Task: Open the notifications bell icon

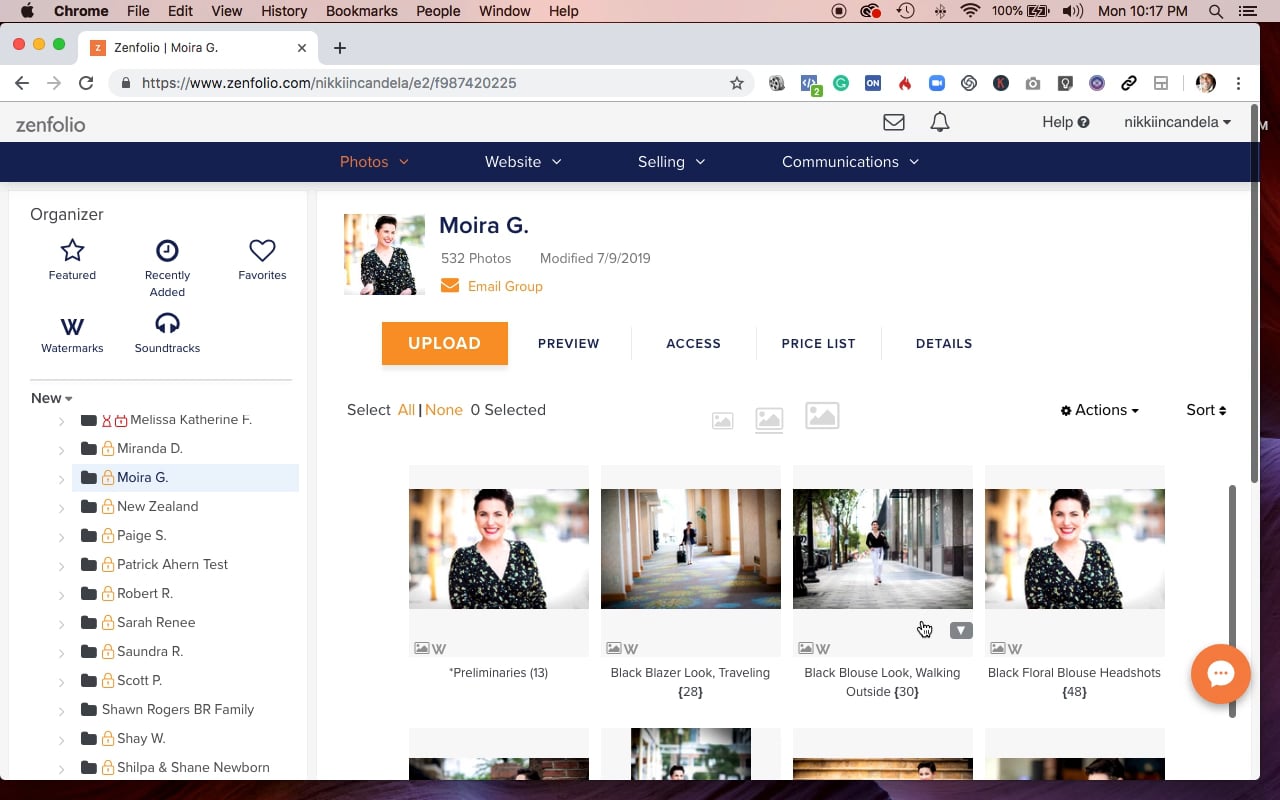Action: pyautogui.click(x=940, y=122)
